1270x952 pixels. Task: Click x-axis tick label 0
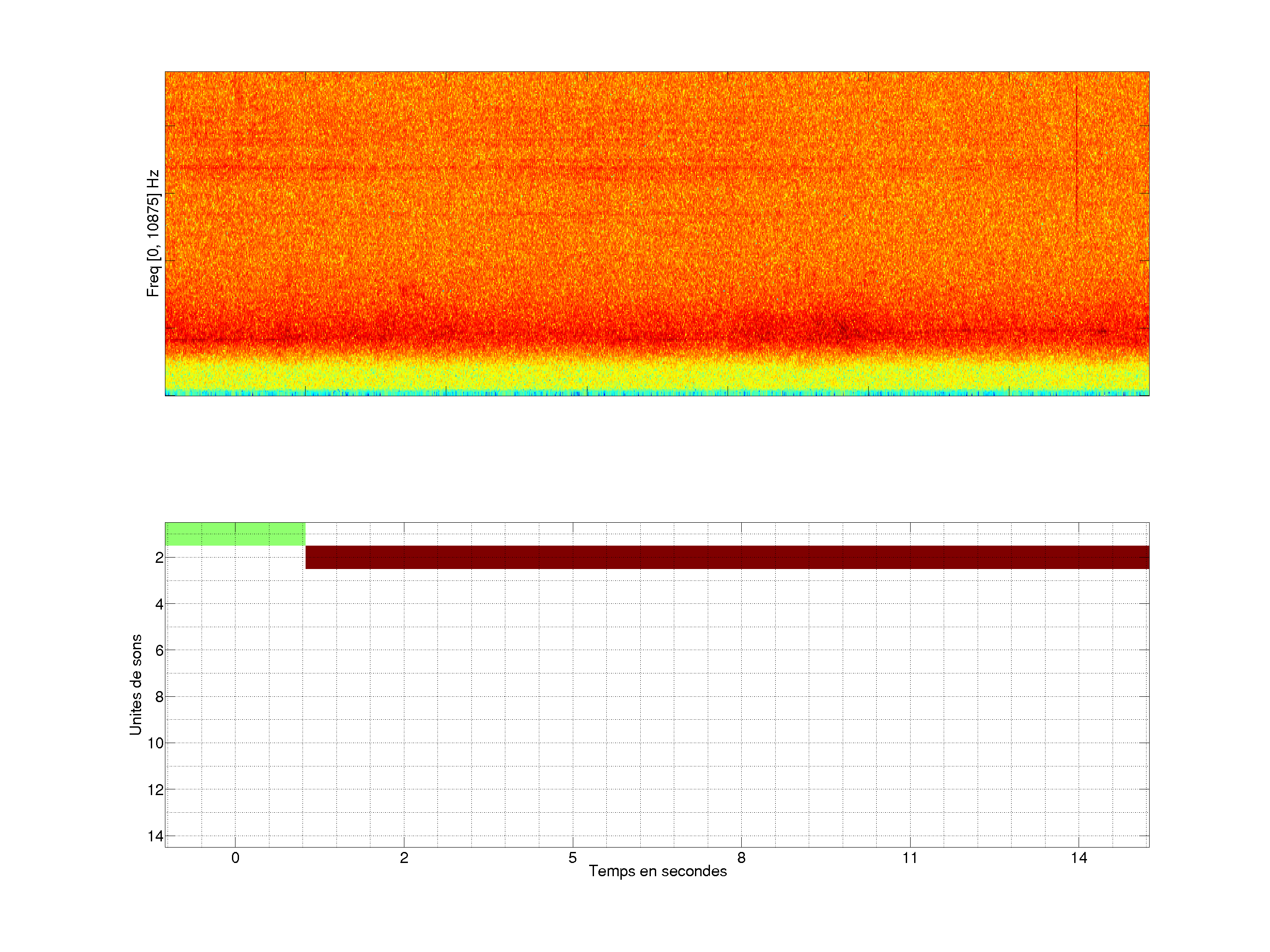(235, 858)
